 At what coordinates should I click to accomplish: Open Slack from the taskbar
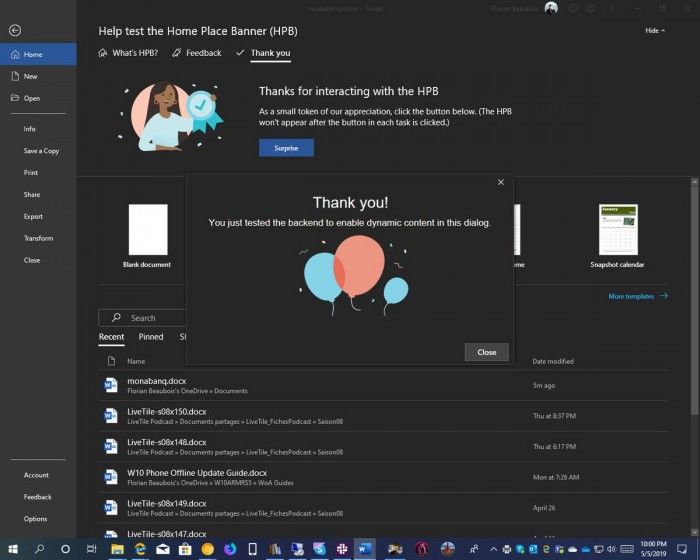[x=342, y=549]
